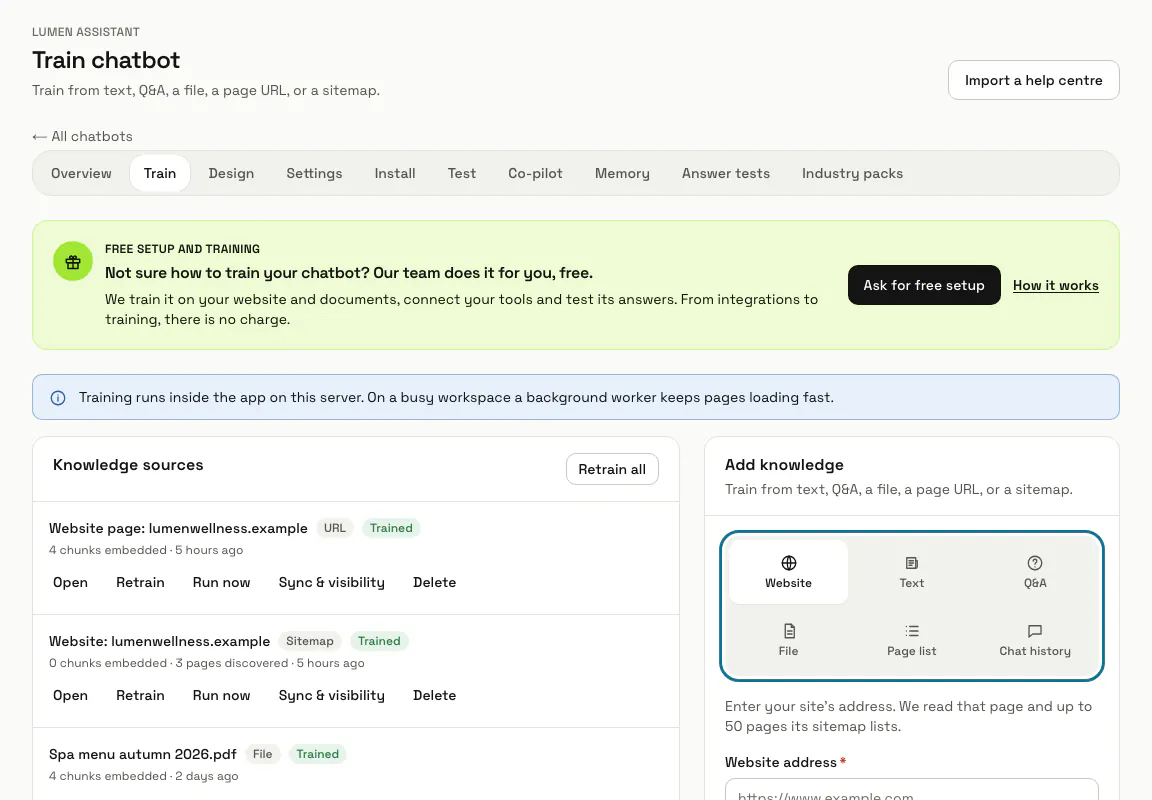This screenshot has width=1152, height=800.
Task: Open the Sitemap website source
Action: [71, 696]
